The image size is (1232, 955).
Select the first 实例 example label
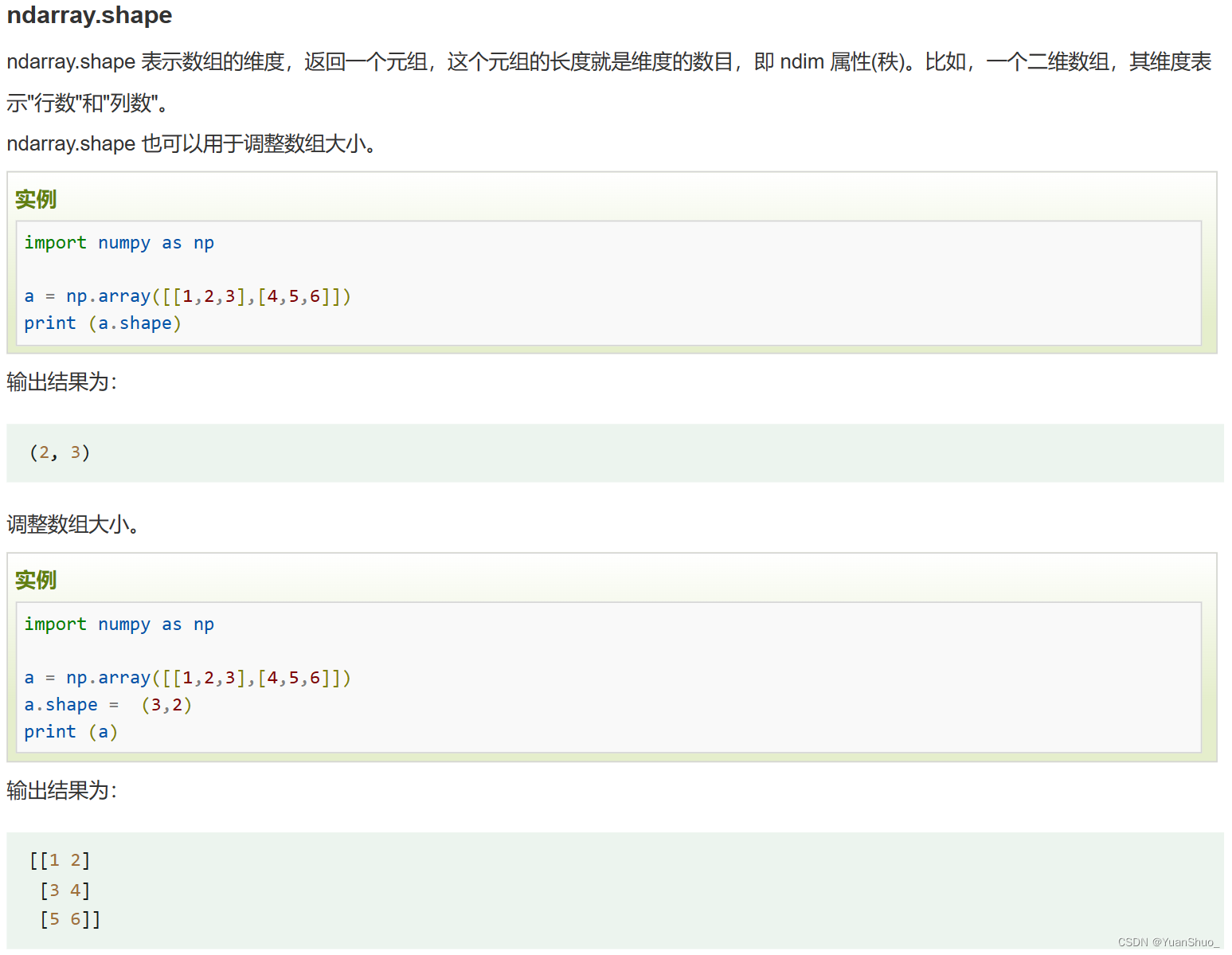coord(36,199)
